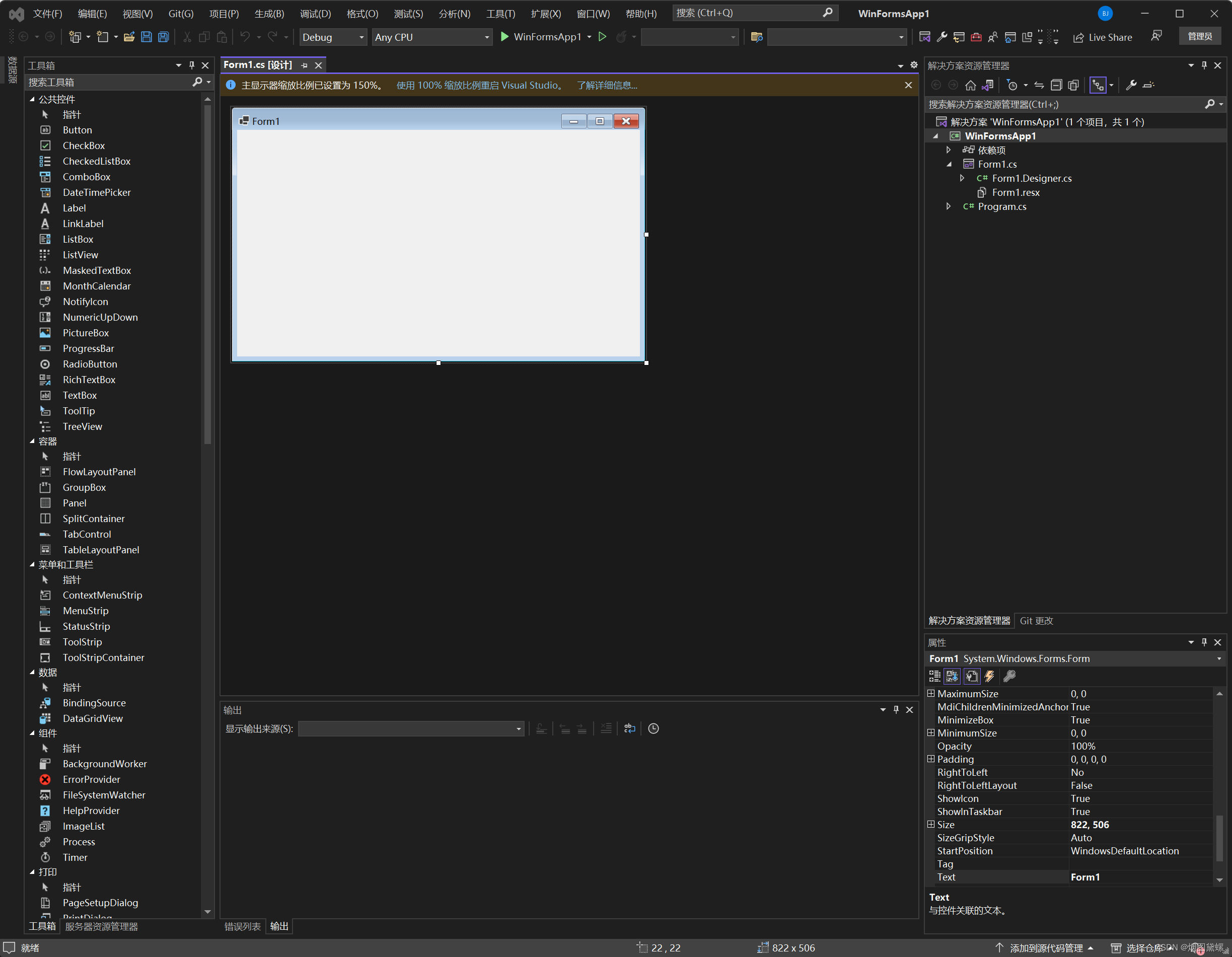The height and width of the screenshot is (957, 1232).
Task: Open the 显示输出来源 dropdown
Action: (411, 728)
